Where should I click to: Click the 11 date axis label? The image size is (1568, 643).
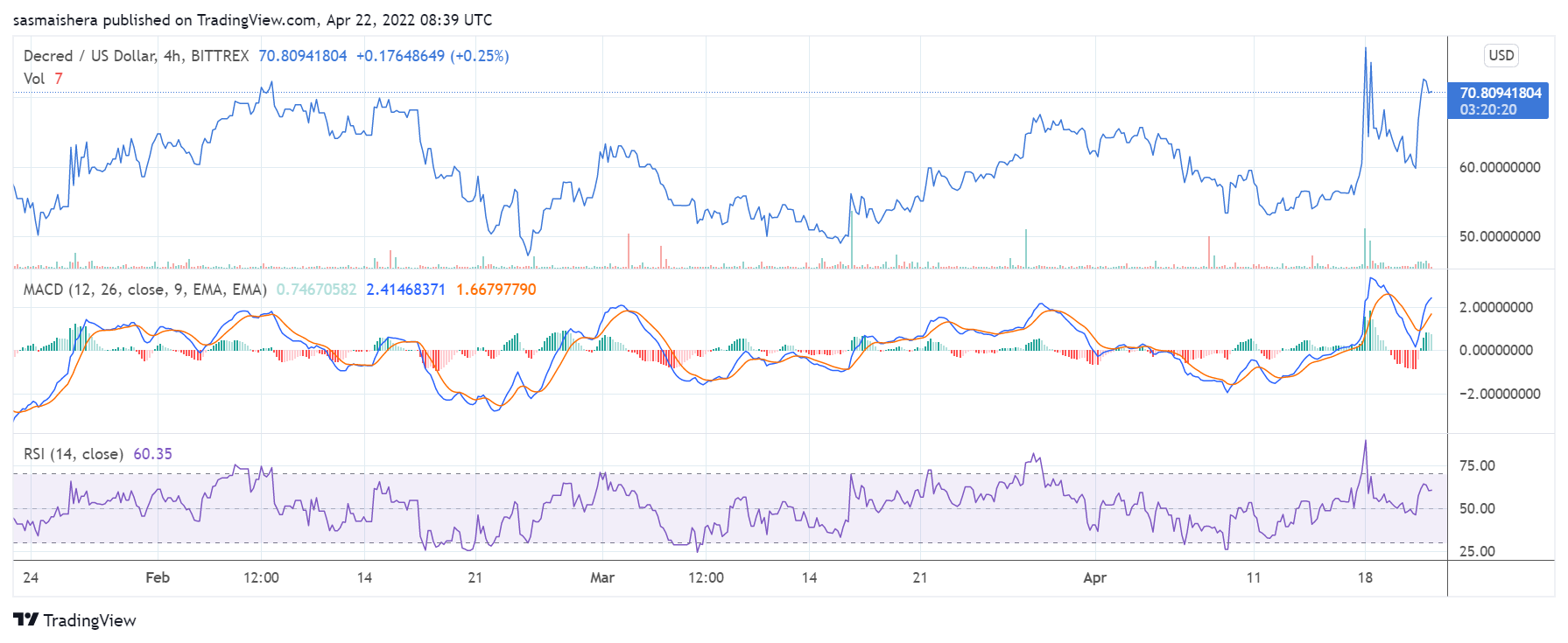click(x=1254, y=577)
